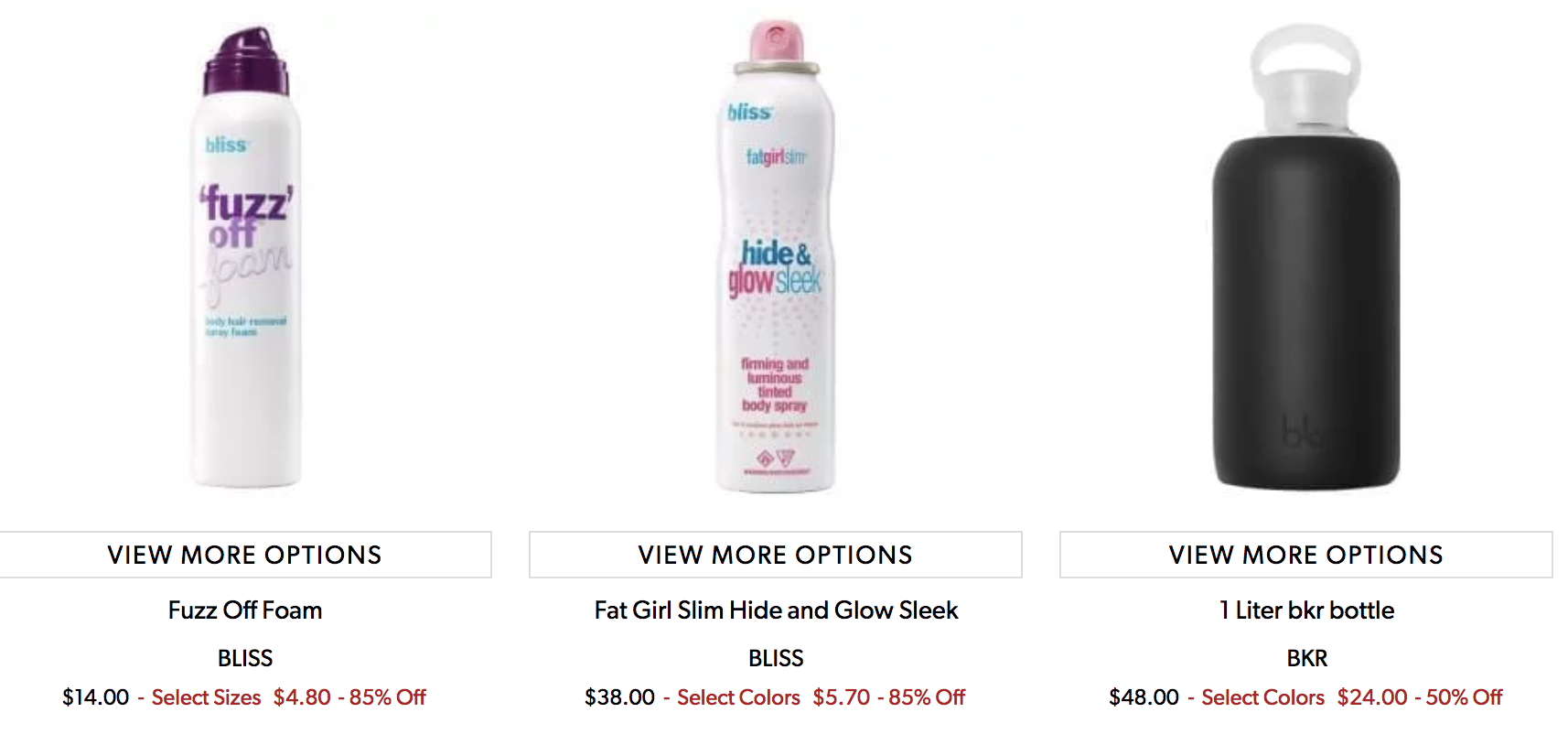
Task: Click the BKR brand name
Action: pos(1306,658)
